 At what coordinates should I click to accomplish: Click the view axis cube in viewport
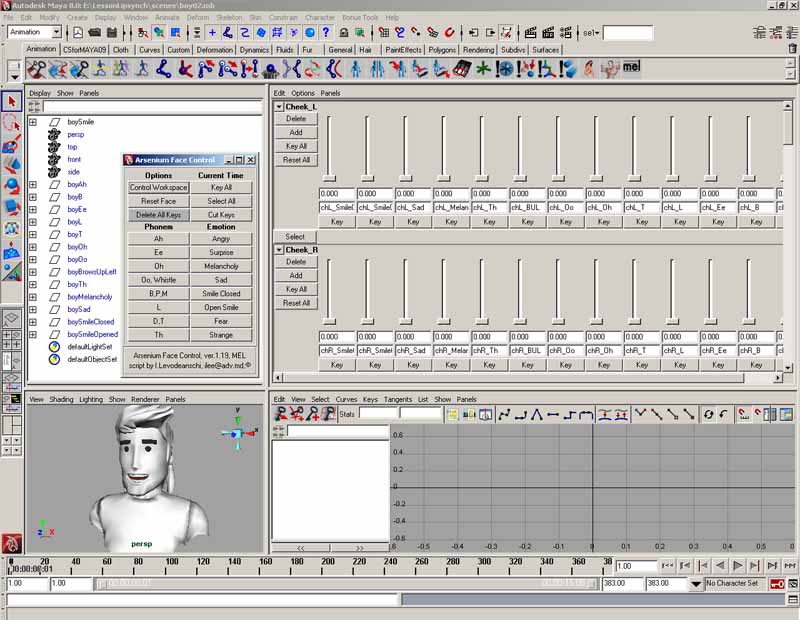click(x=236, y=433)
